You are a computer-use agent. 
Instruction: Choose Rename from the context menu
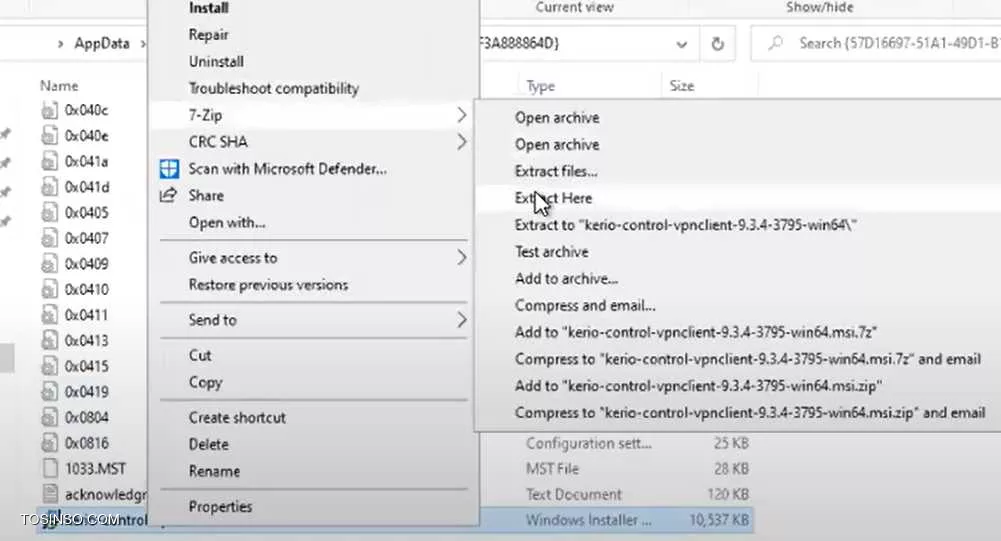[x=214, y=471]
